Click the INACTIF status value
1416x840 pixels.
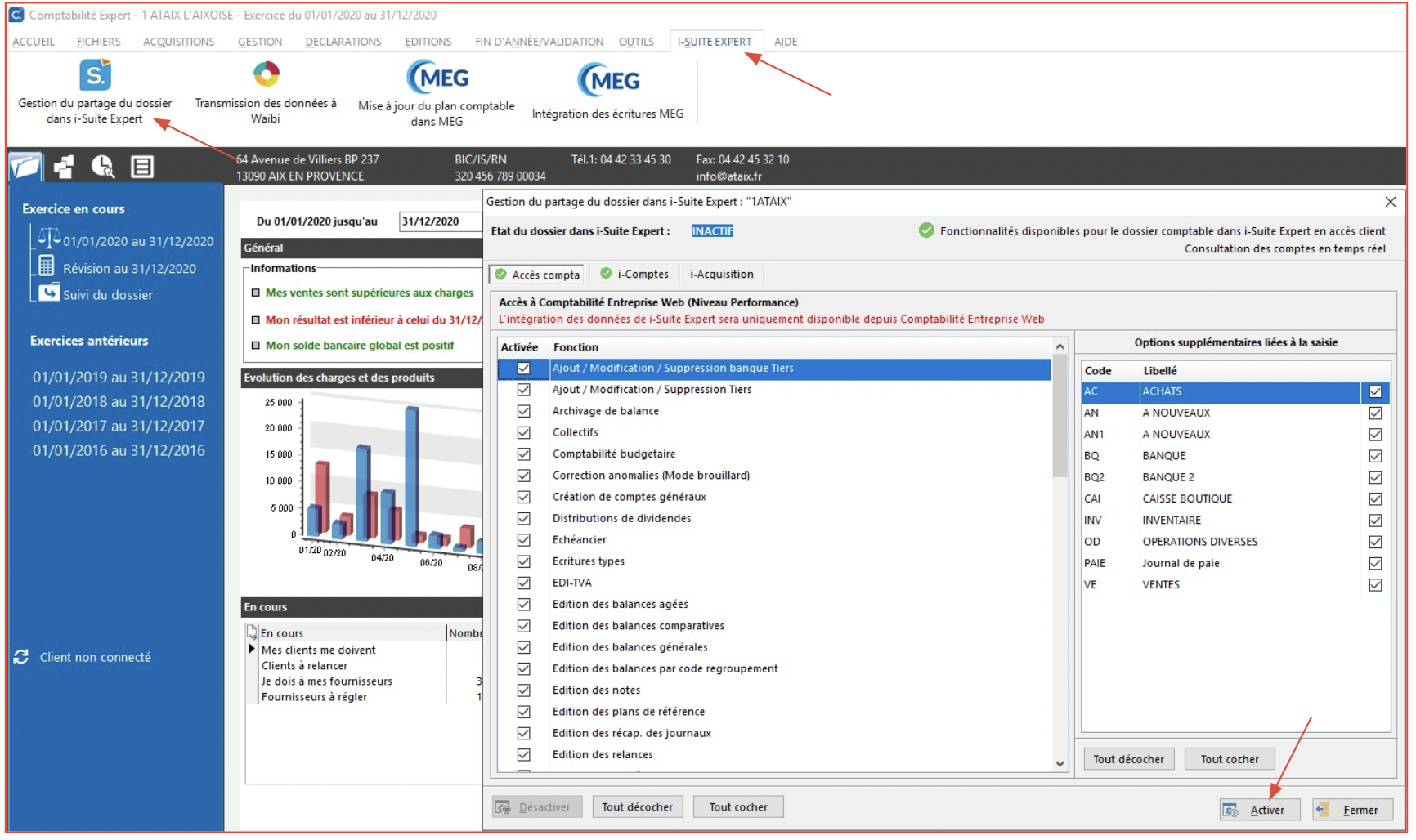[x=713, y=231]
